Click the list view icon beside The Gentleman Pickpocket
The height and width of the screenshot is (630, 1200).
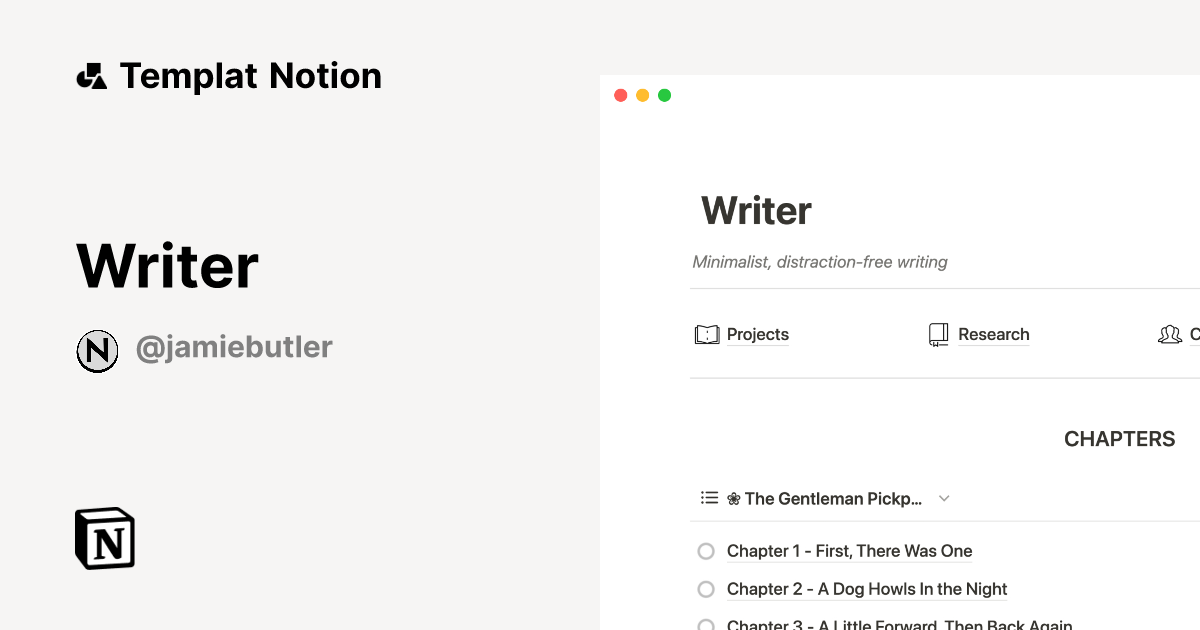tap(709, 497)
